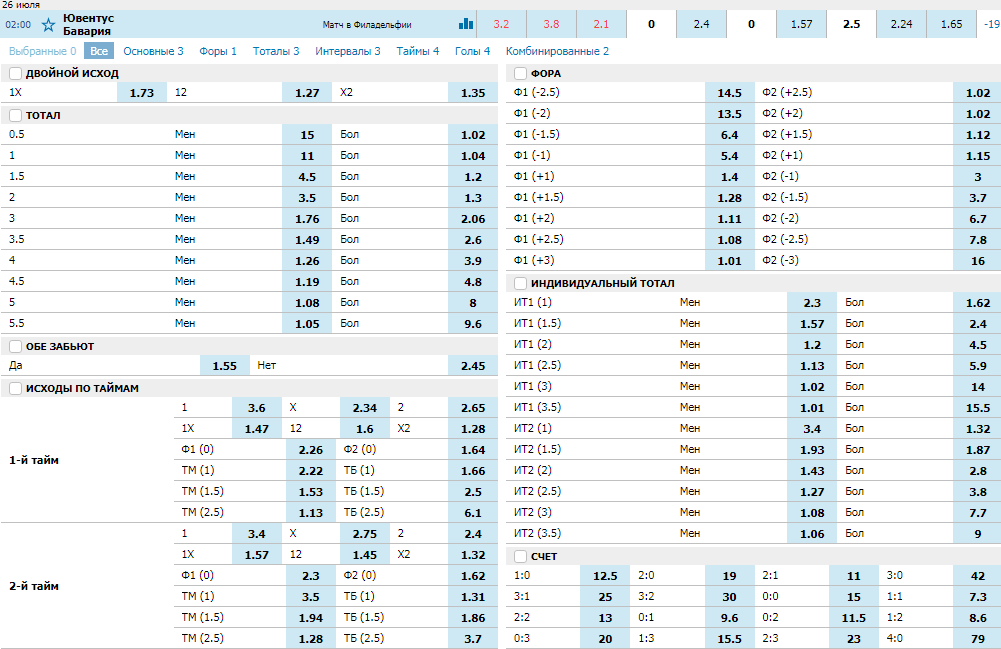Screen dimensions: 1001x649
Task: Pick double chance X2 at 1.35
Action: [473, 93]
